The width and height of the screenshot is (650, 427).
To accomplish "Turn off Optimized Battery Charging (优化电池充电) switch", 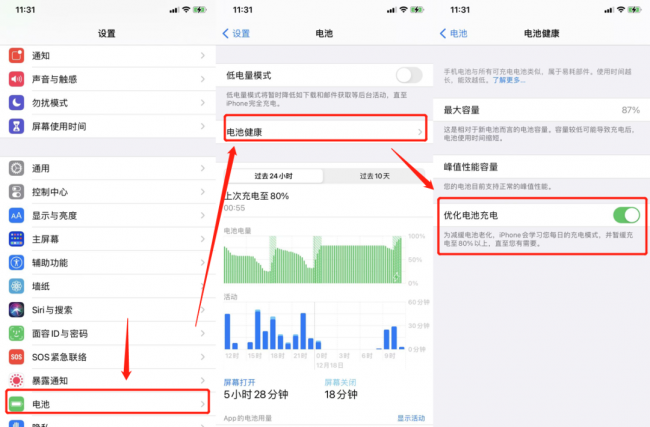I will pos(626,215).
